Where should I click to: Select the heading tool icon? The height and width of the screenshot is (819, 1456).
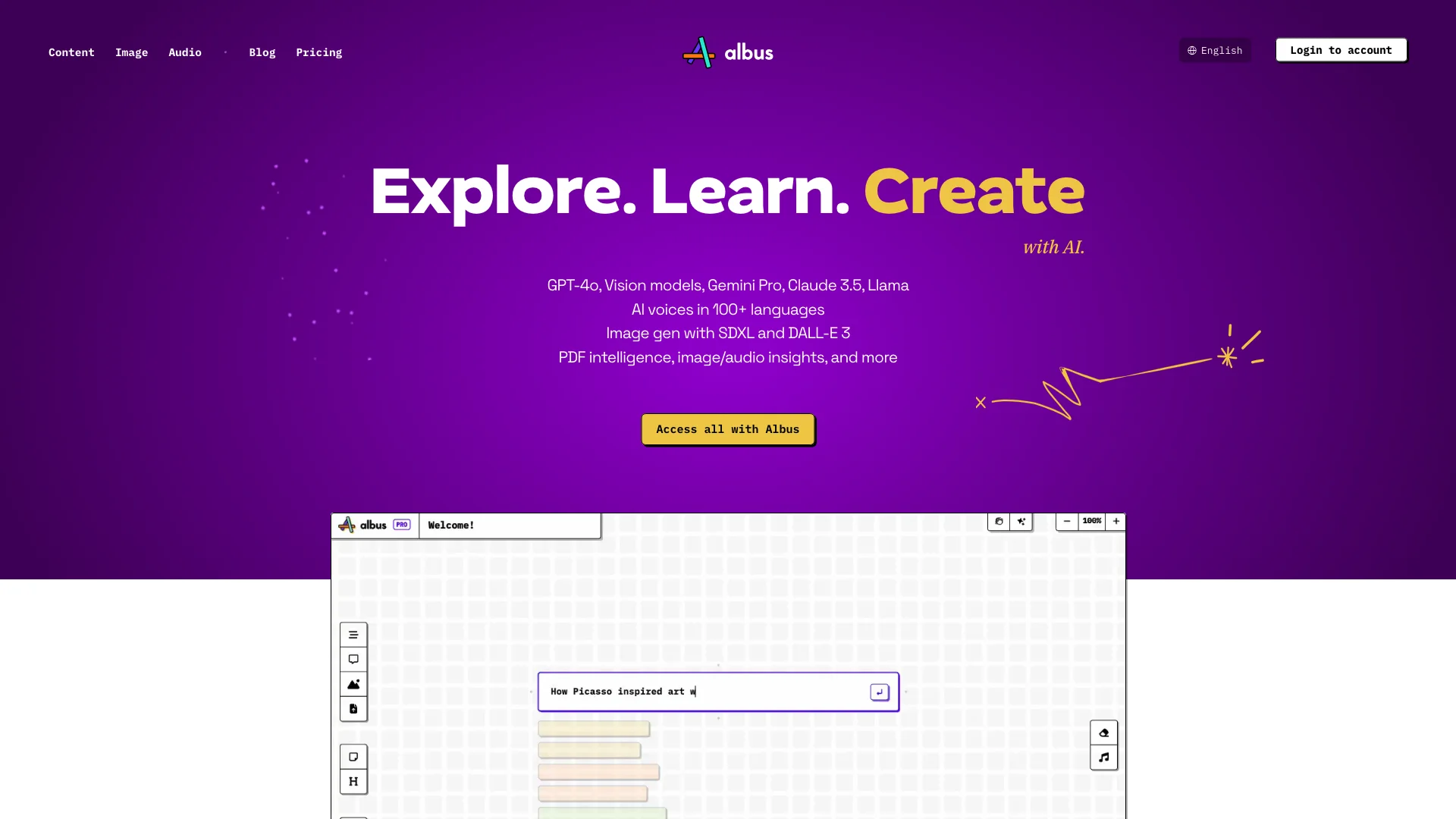click(353, 780)
